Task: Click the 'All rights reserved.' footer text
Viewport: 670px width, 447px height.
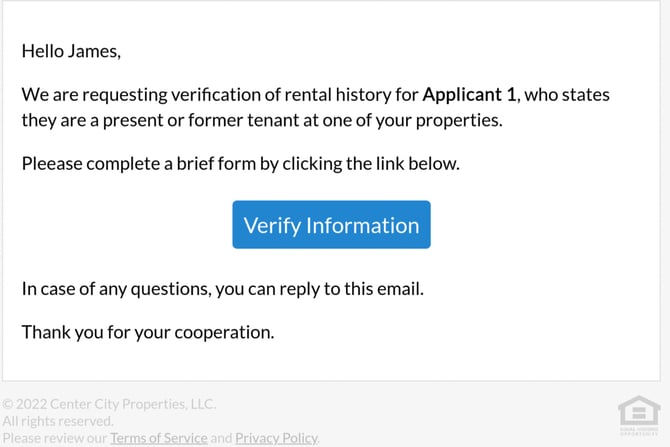Action: [57, 421]
